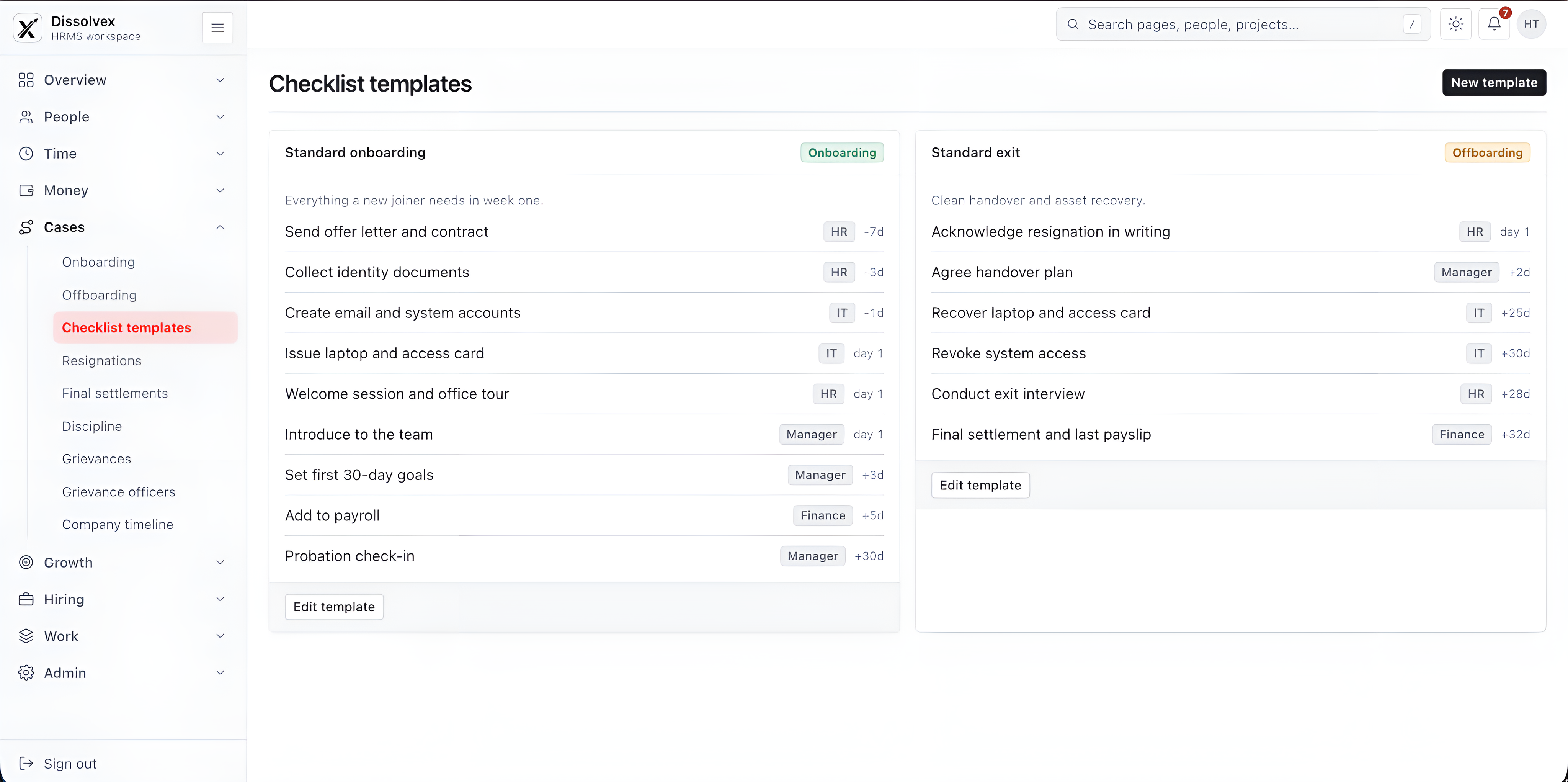Expand Time section chevron
1568x782 pixels.
click(220, 154)
